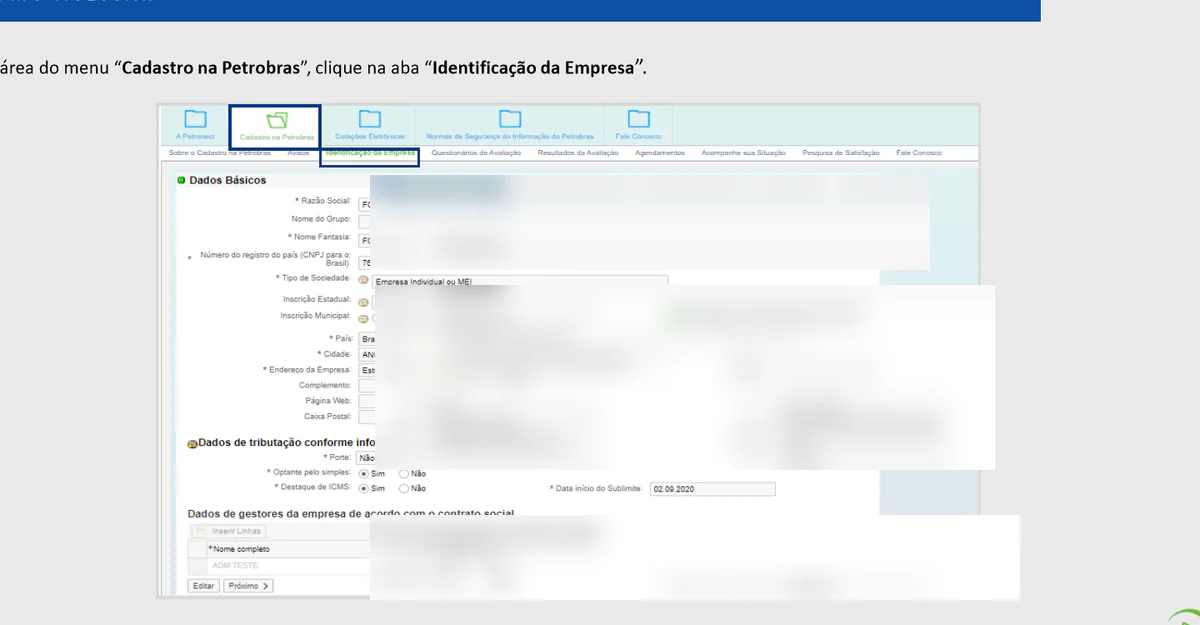Click the Editar button
Viewport: 1200px width, 625px height.
click(203, 586)
